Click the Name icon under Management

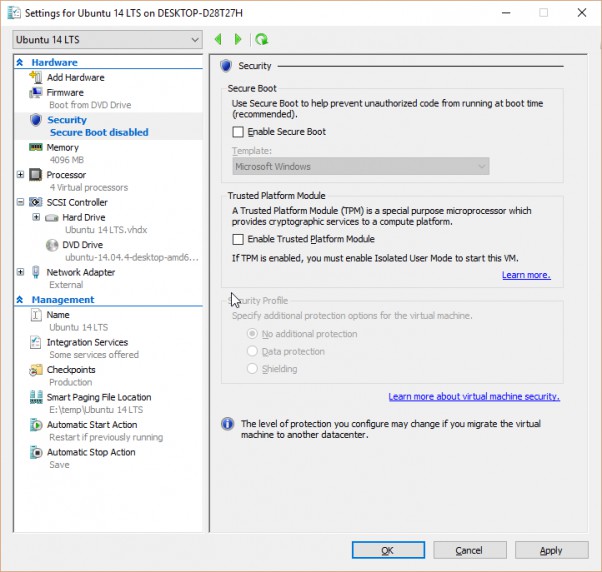[36, 315]
